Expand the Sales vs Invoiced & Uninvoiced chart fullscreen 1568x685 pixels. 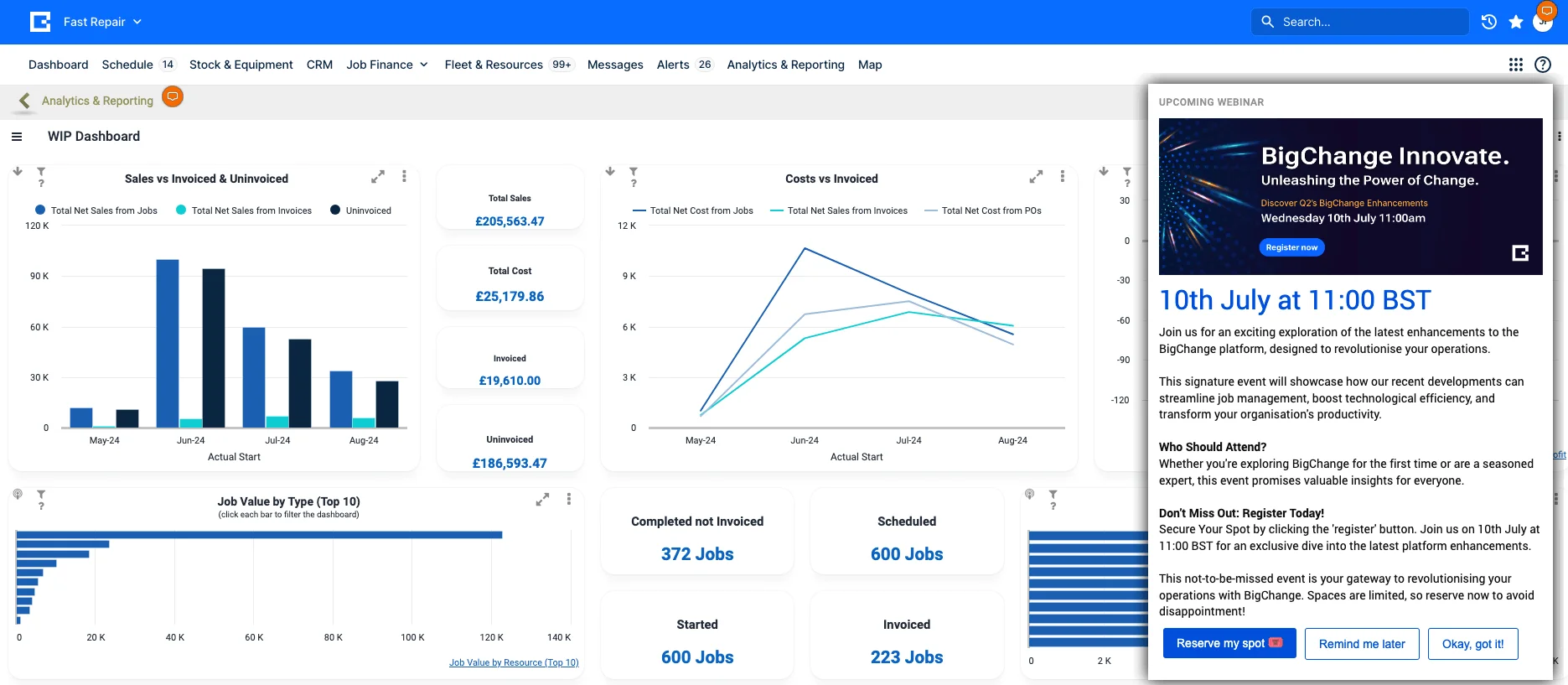pos(378,177)
